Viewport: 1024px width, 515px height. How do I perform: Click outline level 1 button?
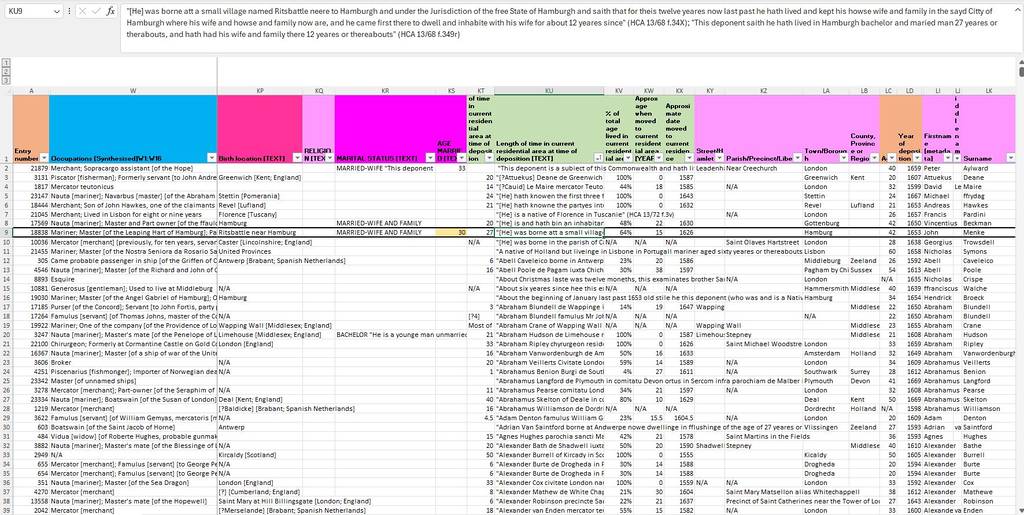5,62
